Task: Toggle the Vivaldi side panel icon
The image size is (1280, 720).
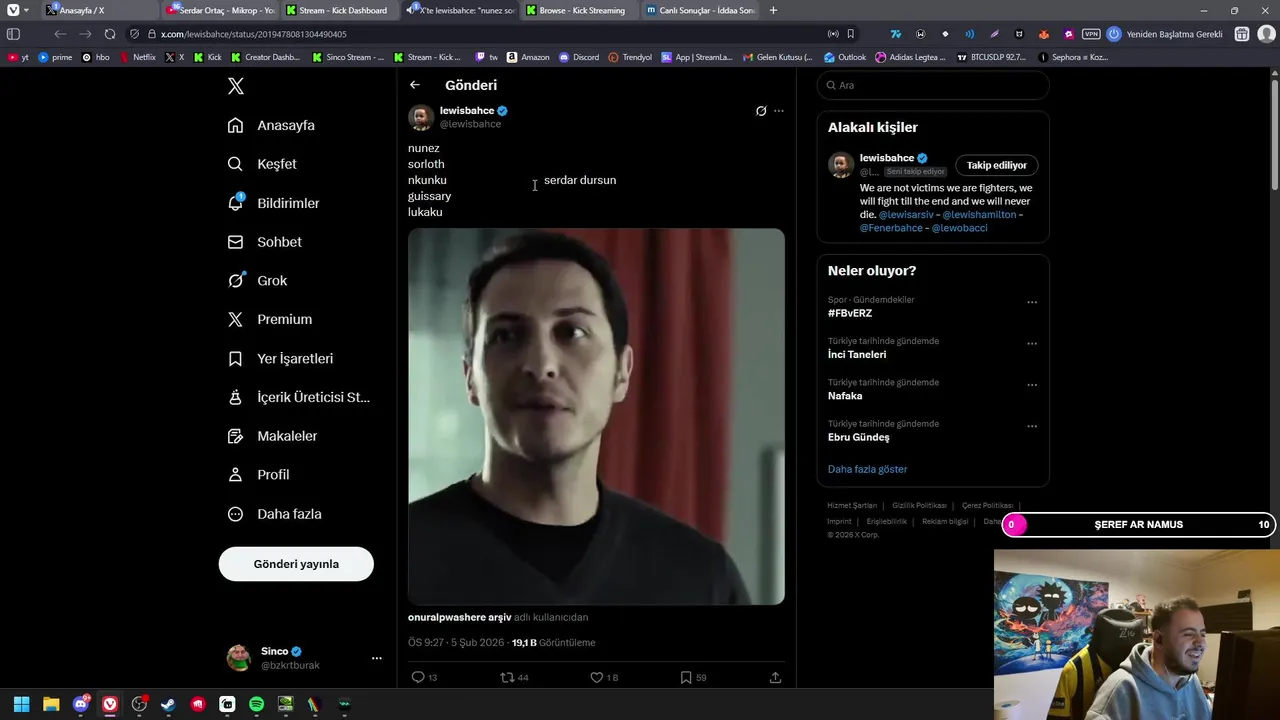Action: coord(13,34)
